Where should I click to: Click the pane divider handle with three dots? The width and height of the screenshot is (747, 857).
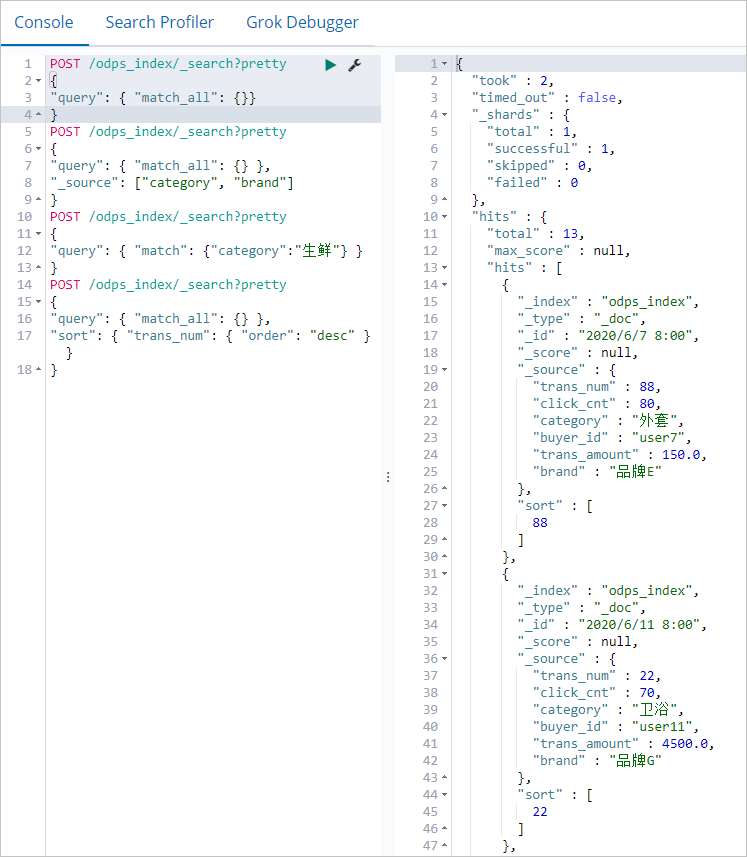pyautogui.click(x=388, y=477)
